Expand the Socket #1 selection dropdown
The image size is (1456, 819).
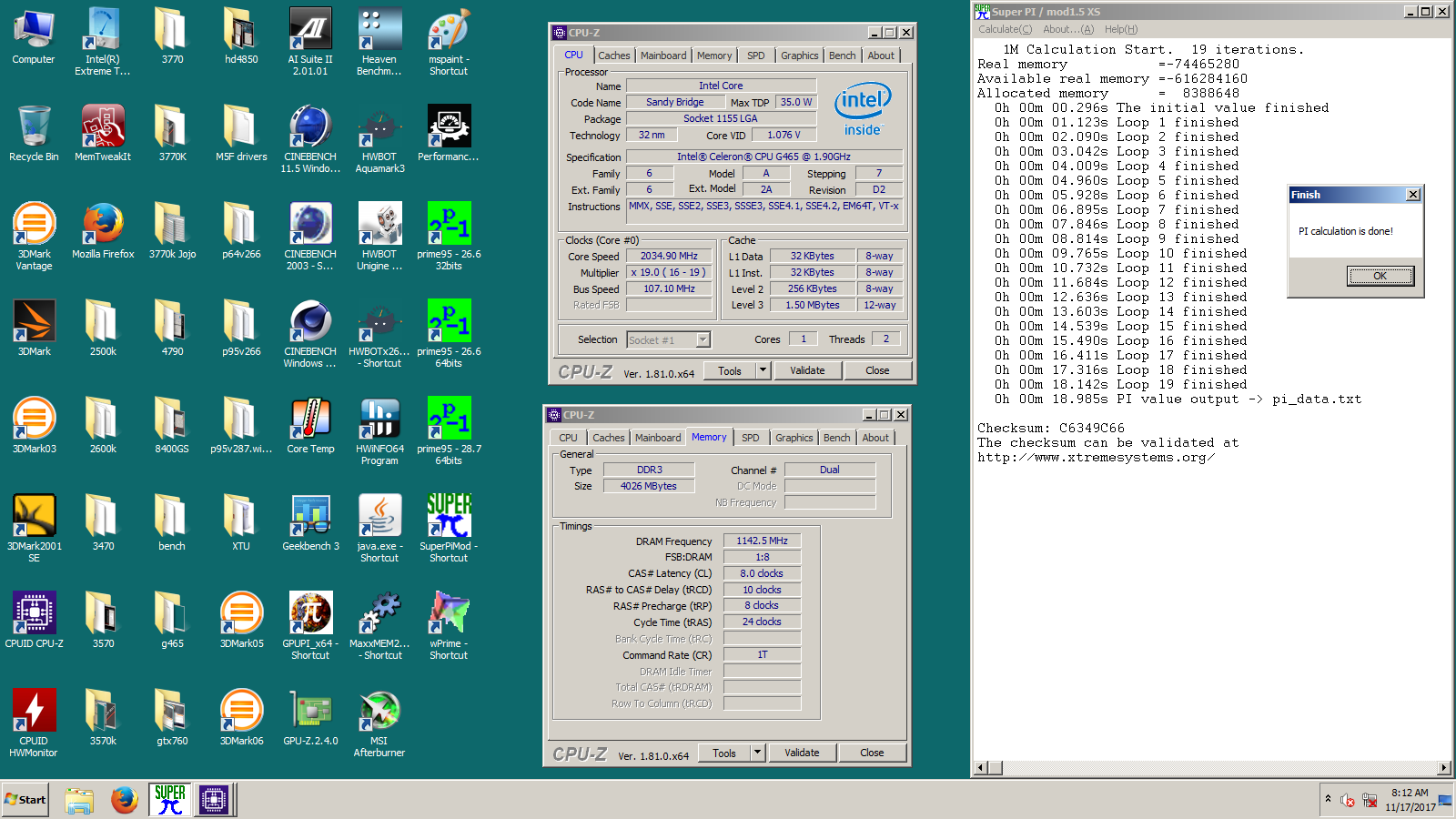pos(703,339)
